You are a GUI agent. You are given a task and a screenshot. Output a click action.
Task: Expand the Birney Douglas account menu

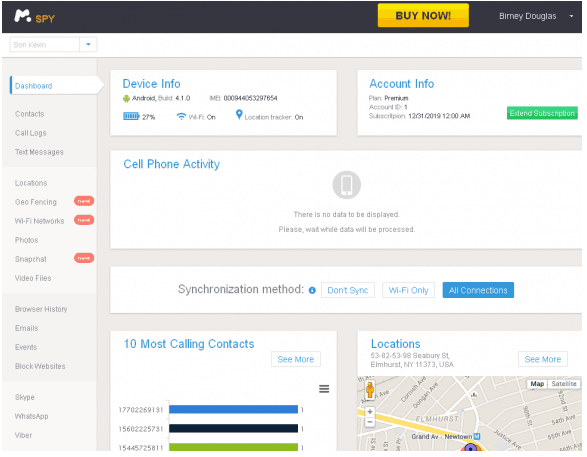571,16
